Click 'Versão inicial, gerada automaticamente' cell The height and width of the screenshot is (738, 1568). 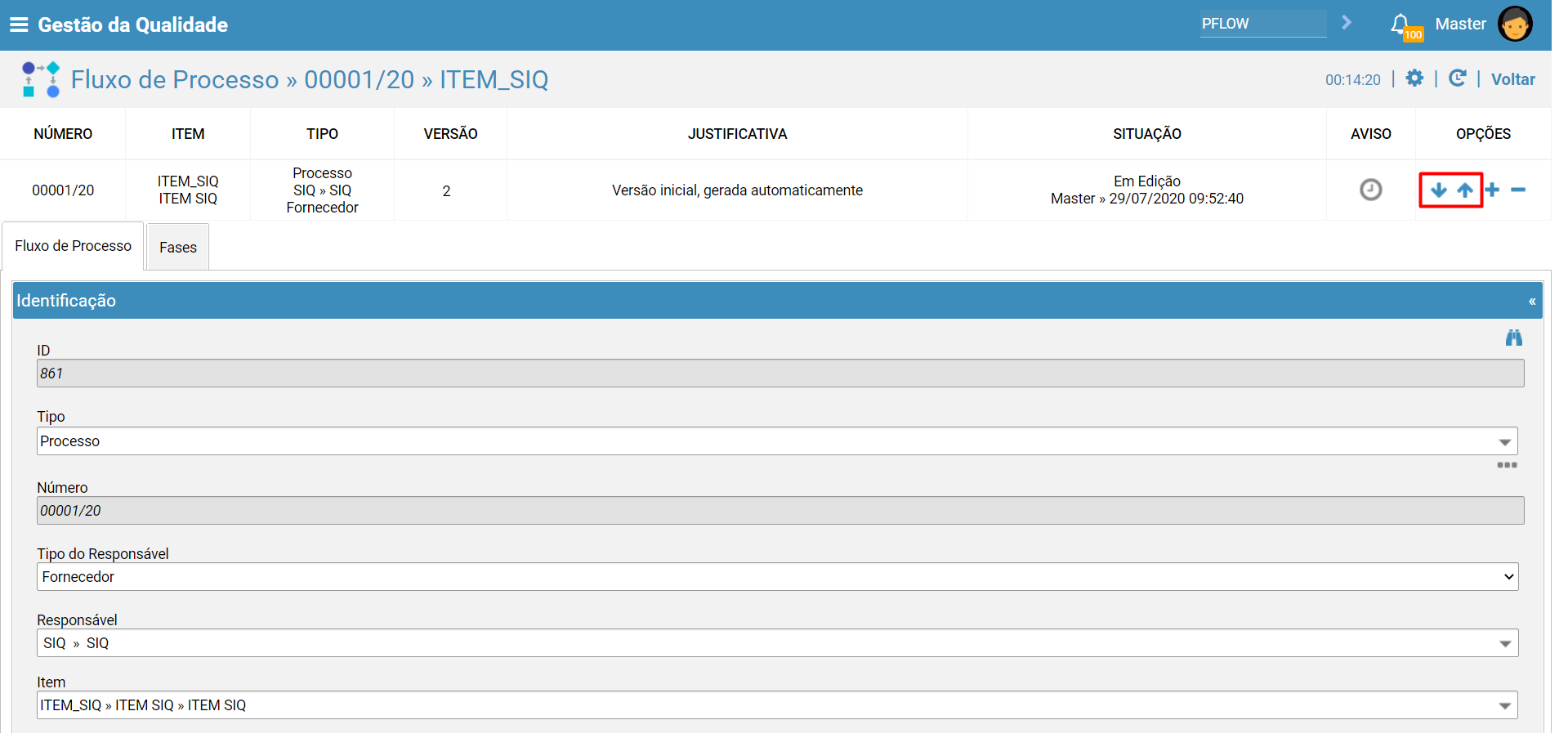[x=737, y=190]
